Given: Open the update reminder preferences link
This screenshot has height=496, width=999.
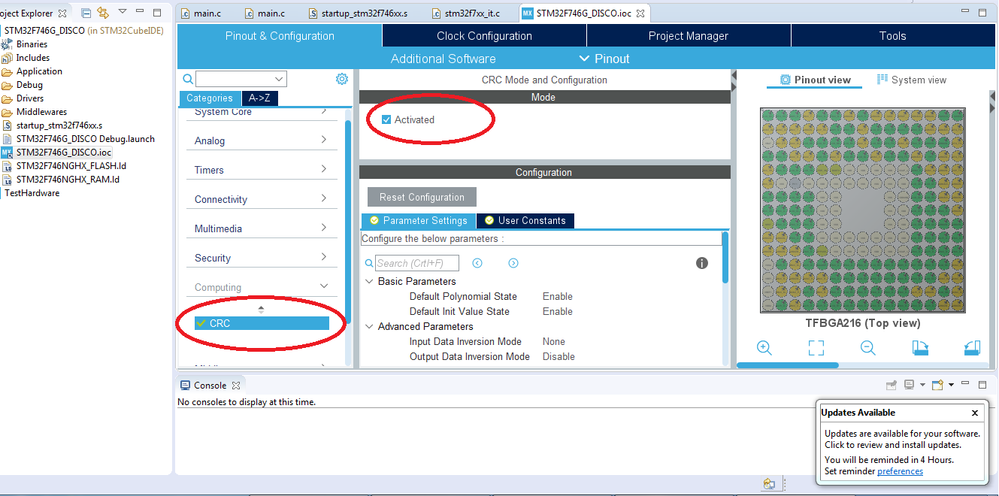Looking at the screenshot, I should pyautogui.click(x=900, y=471).
